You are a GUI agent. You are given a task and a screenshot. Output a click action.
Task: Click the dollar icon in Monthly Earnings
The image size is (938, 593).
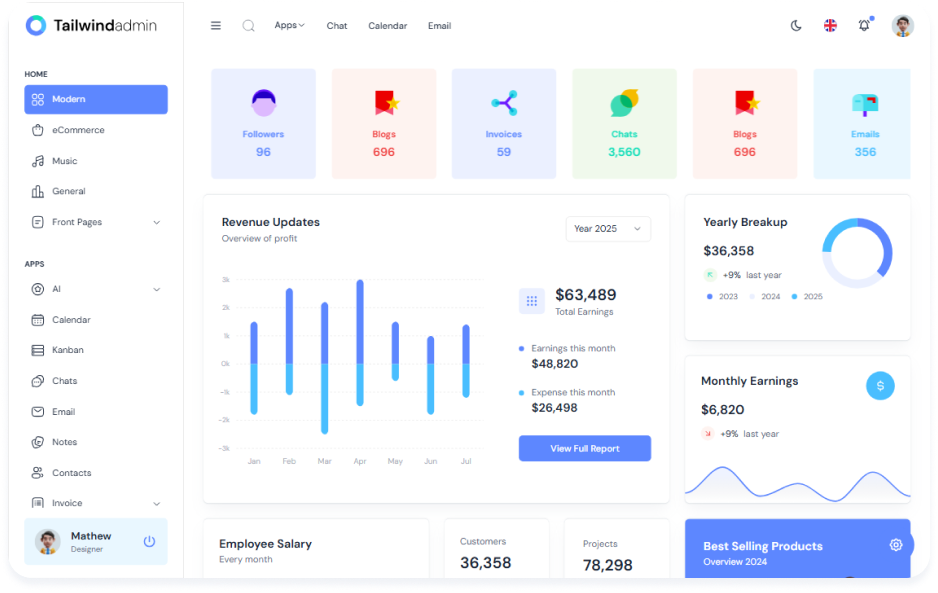[x=880, y=385]
